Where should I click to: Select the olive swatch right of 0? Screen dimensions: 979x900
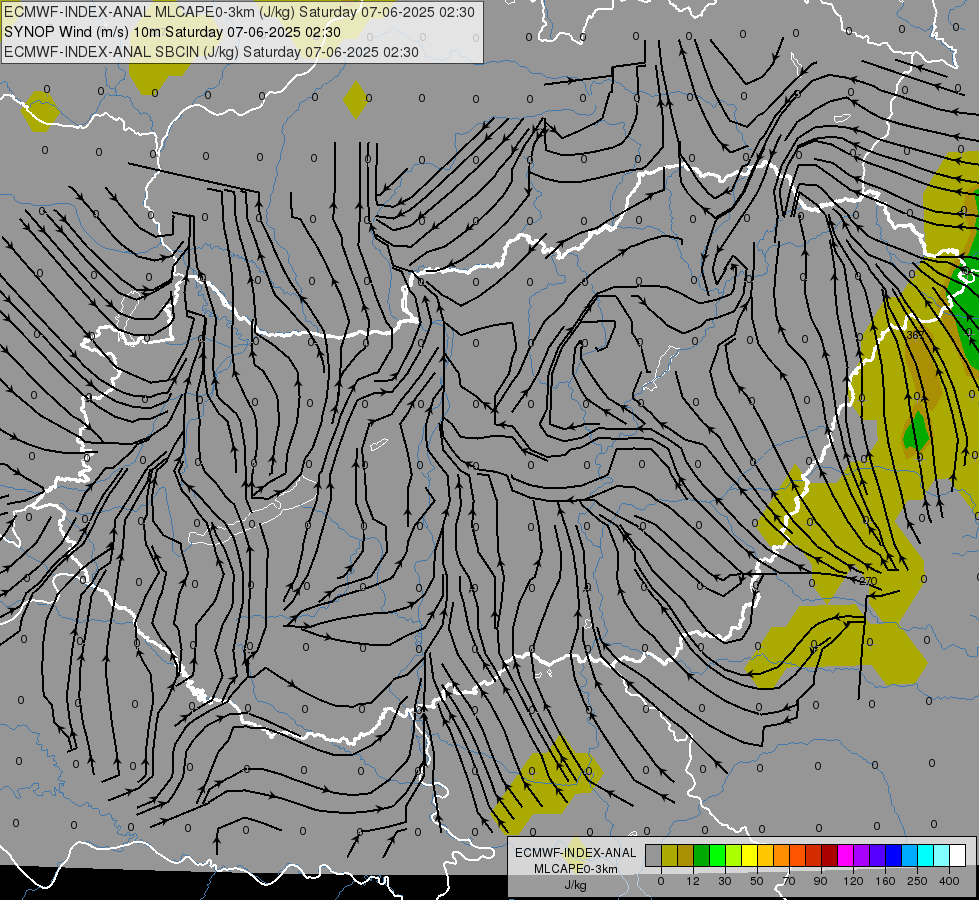click(669, 855)
